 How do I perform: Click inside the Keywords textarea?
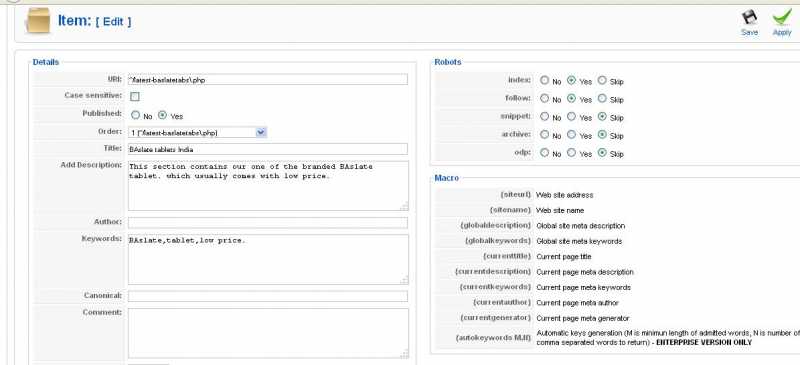click(x=268, y=259)
